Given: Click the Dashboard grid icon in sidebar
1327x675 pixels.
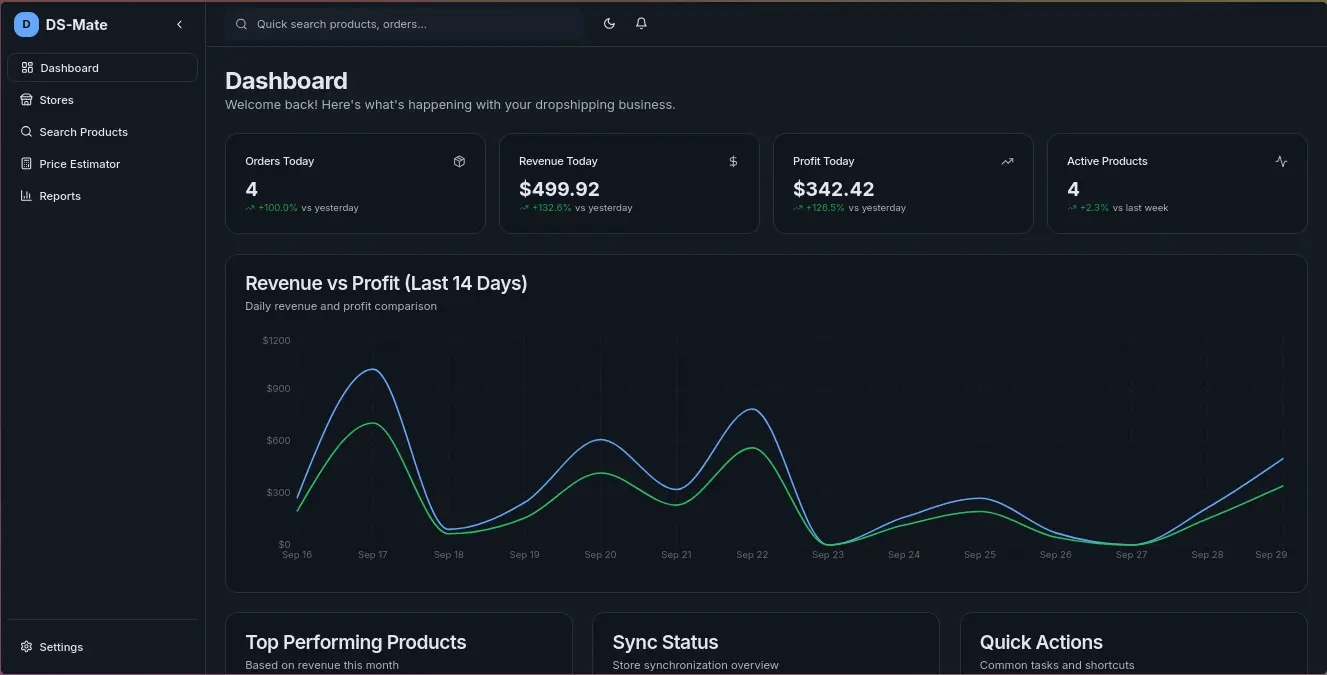Looking at the screenshot, I should (26, 67).
